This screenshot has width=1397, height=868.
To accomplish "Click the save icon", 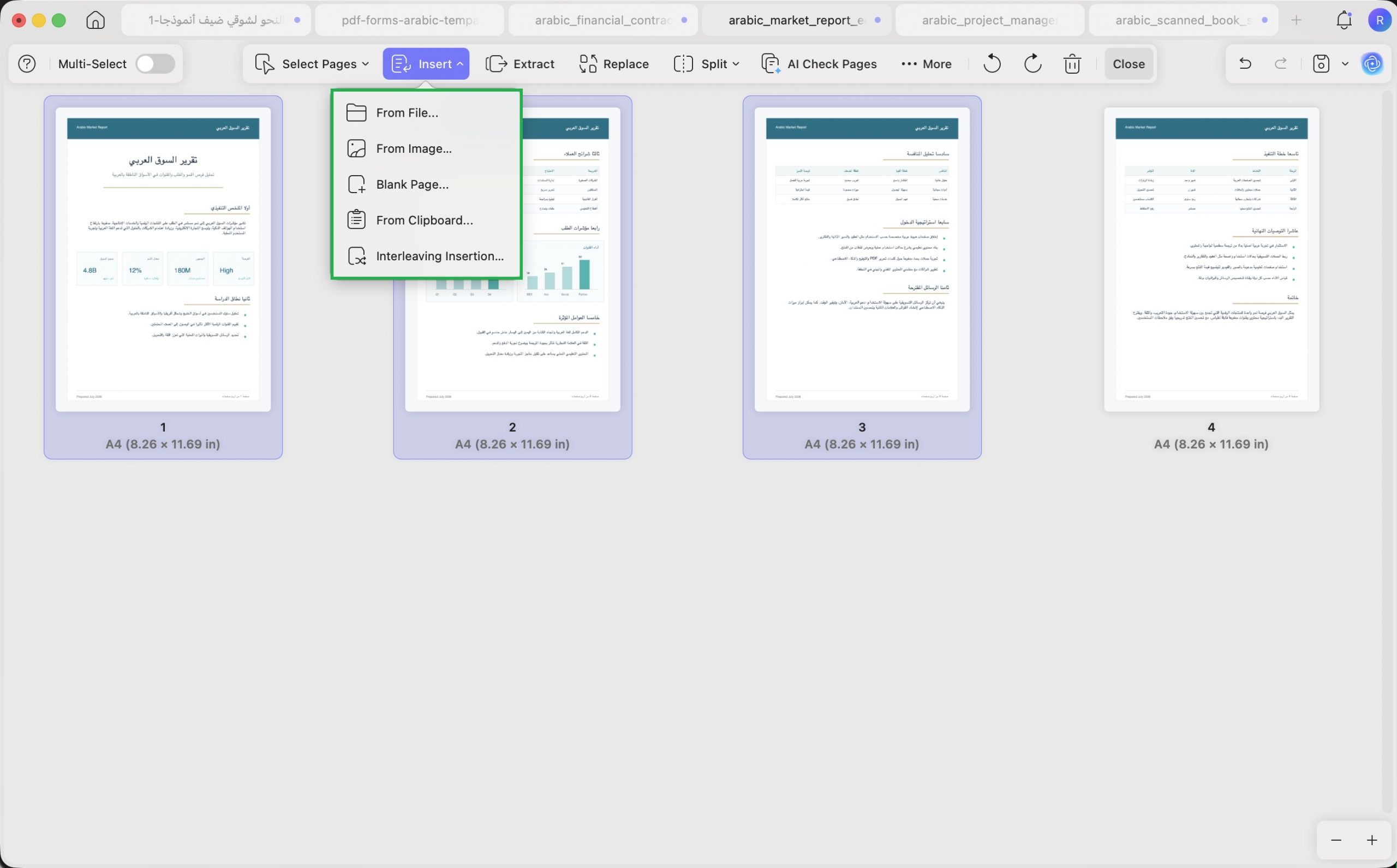I will point(1321,64).
